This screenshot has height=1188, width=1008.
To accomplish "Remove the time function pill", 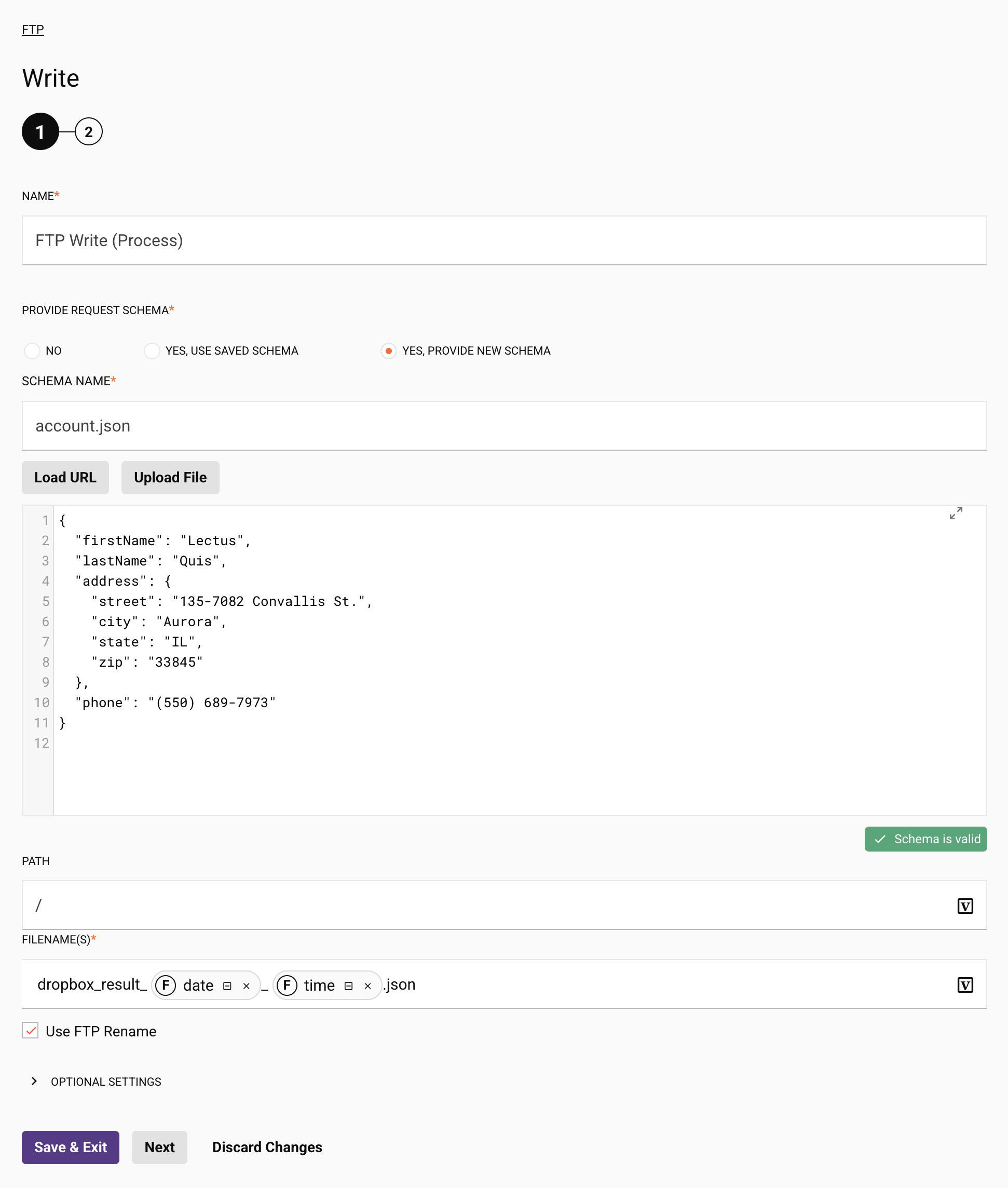I will click(x=367, y=986).
